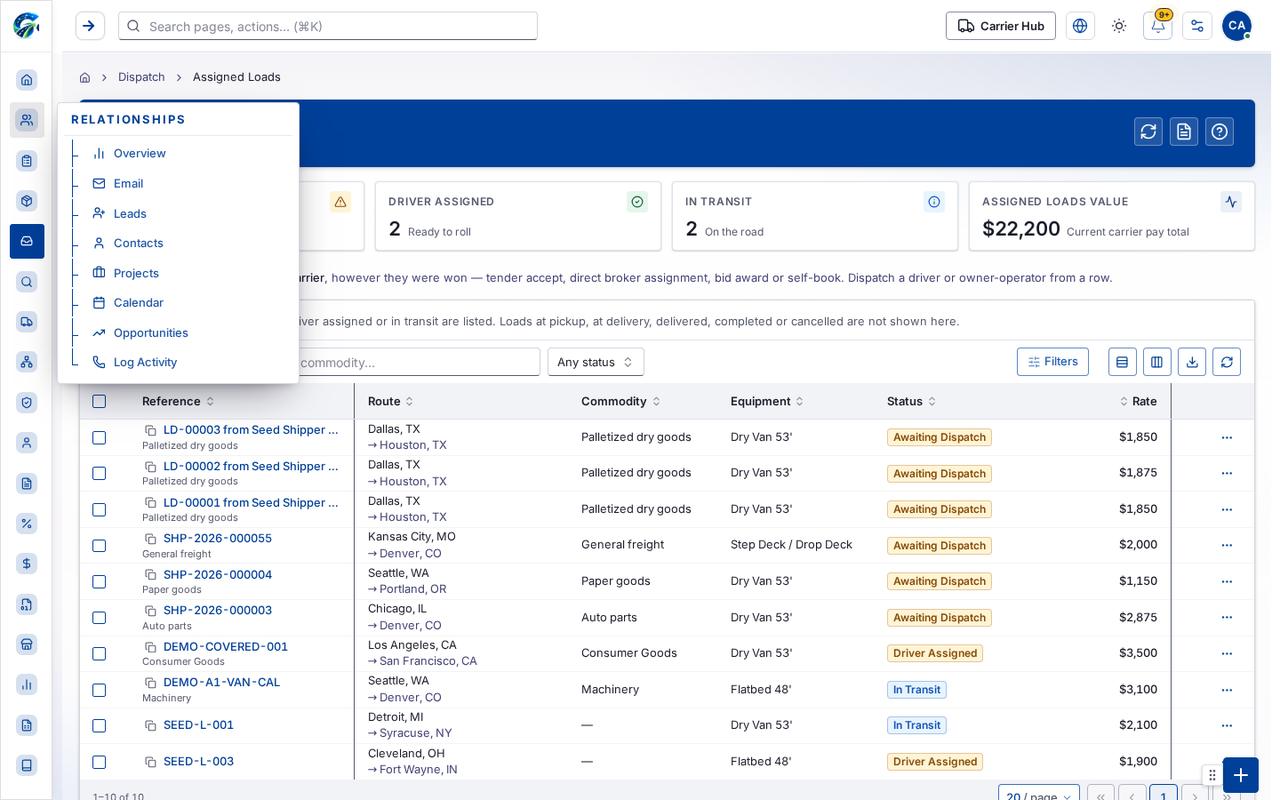
Task: Click the home breadcrumb icon
Action: (85, 77)
